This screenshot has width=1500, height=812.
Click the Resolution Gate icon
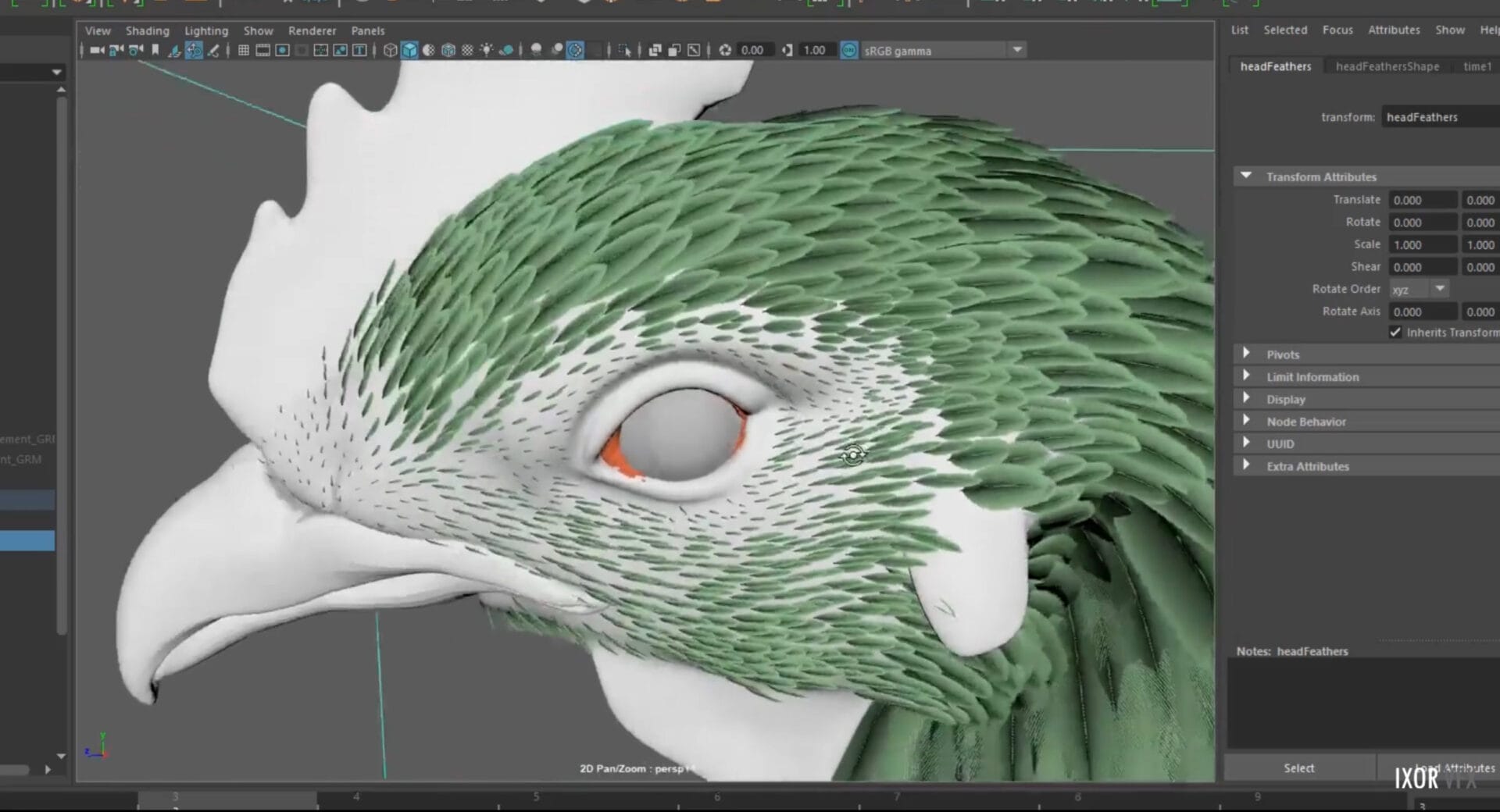pyautogui.click(x=283, y=51)
